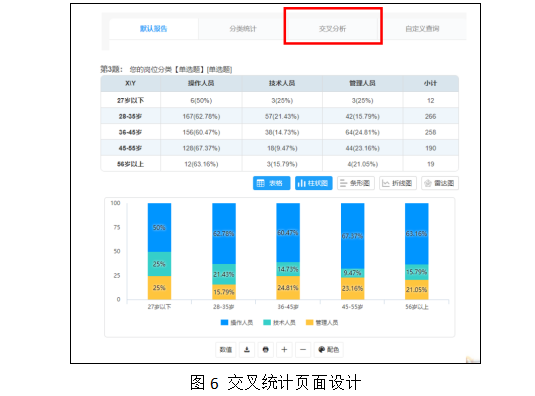Image resolution: width=535 pixels, height=396 pixels.
Task: Click the 14.73% teal bar segment
Action: pos(288,269)
